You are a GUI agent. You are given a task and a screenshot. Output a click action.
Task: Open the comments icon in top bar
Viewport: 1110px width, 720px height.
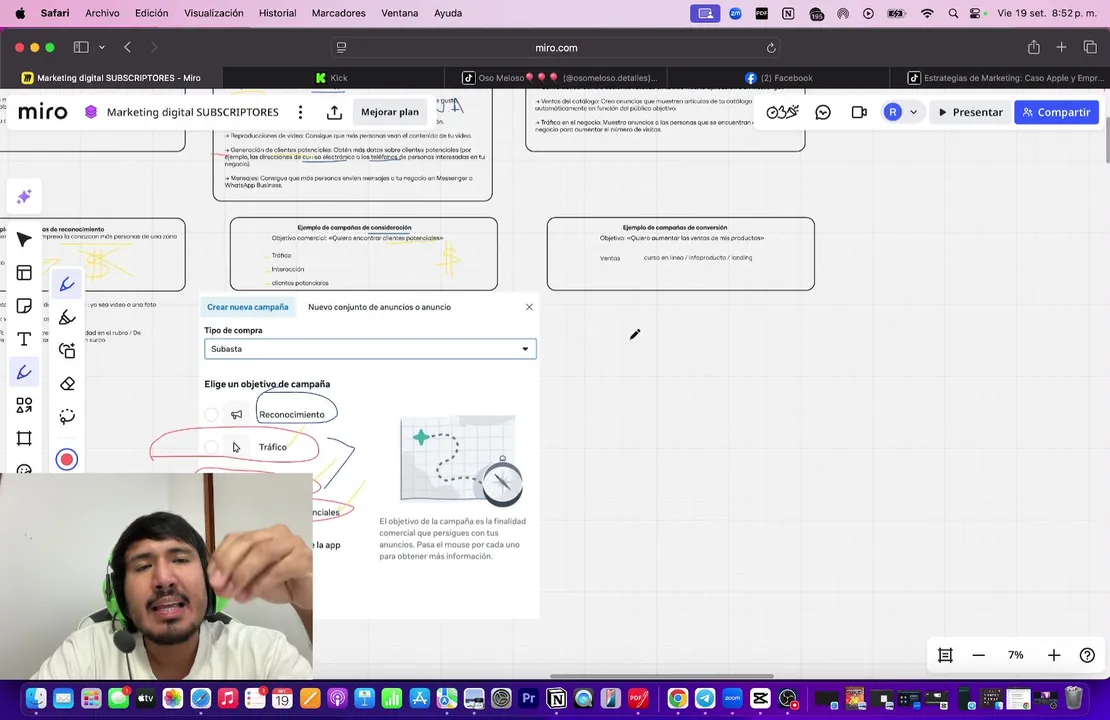tap(823, 112)
